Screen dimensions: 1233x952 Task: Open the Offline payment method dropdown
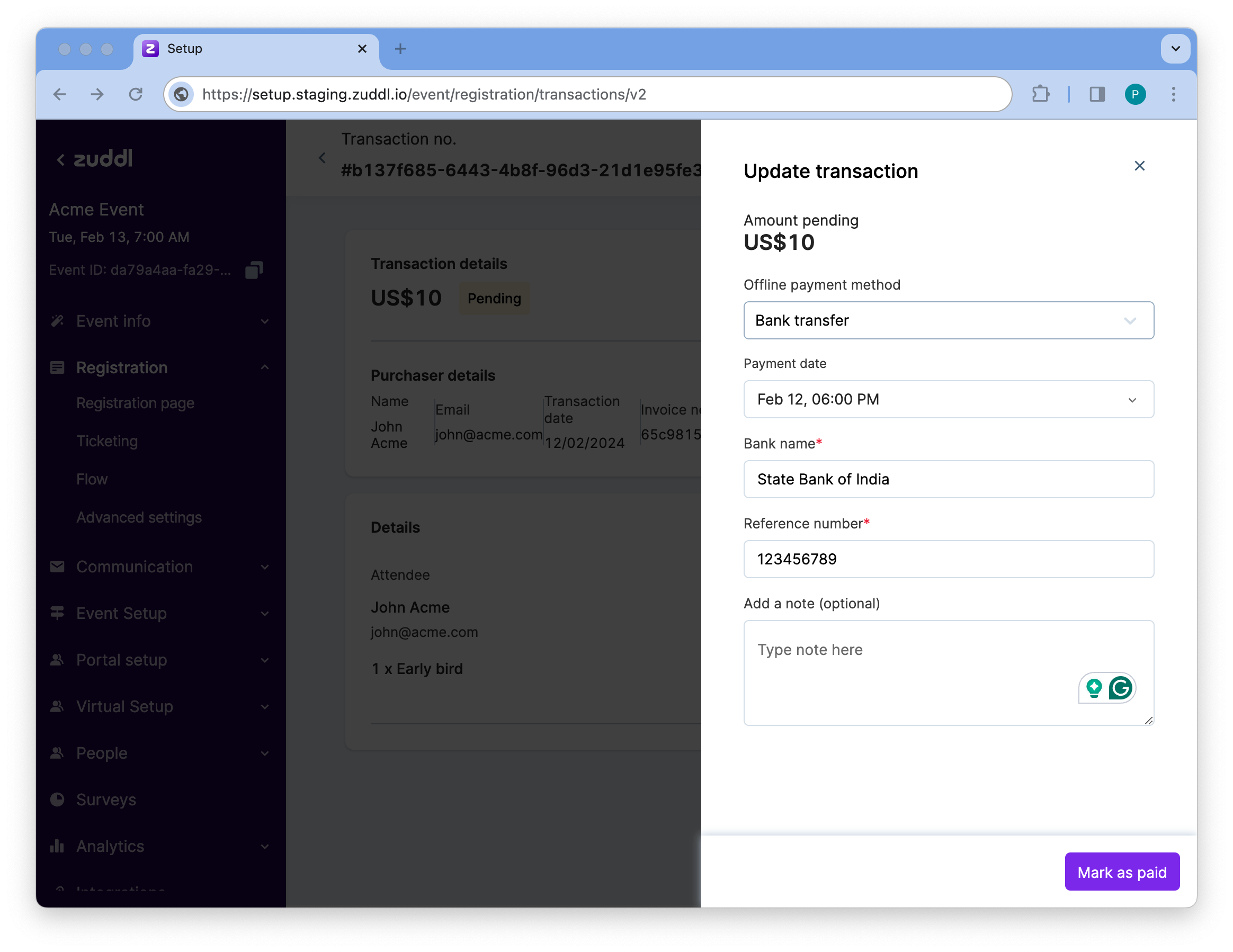tap(948, 320)
